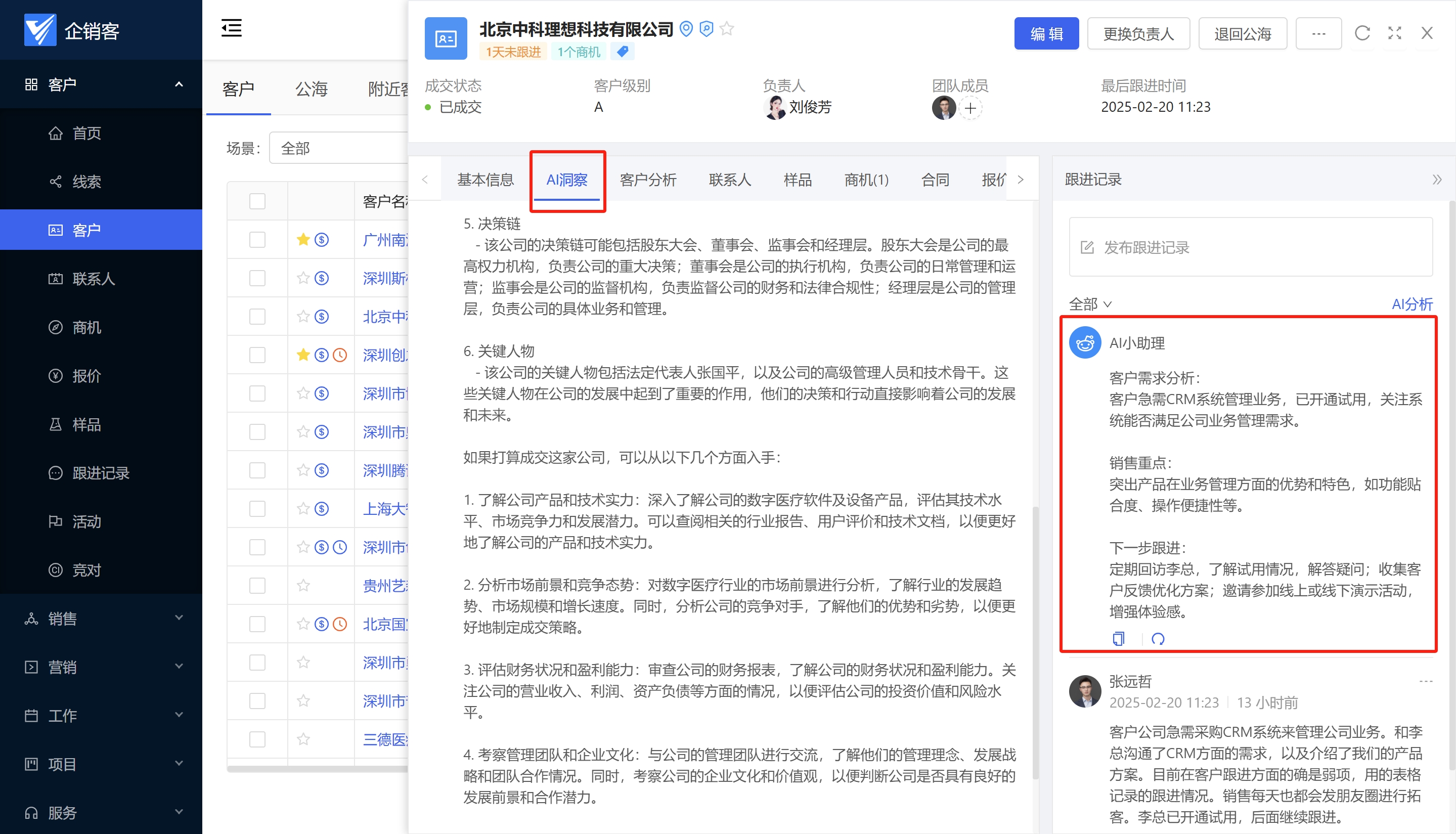Click the fullscreen expand icon in the detail header
1456x834 pixels.
coord(1395,33)
